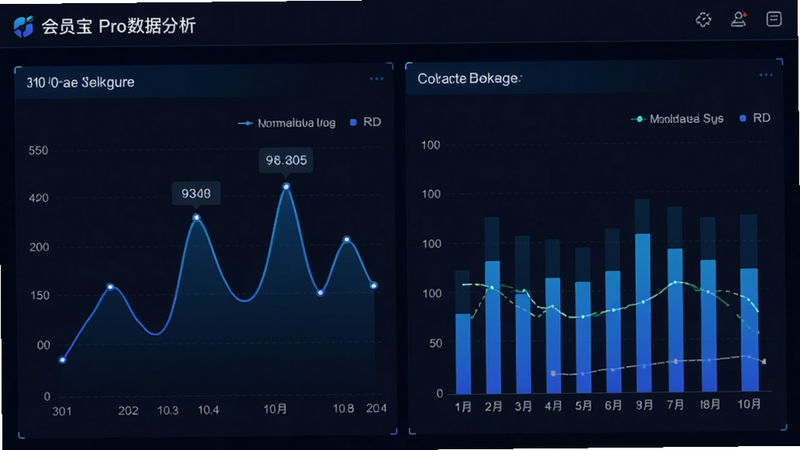Click the 50 y-axis label in bar chart
Screen dimensions: 800x450
[435, 343]
